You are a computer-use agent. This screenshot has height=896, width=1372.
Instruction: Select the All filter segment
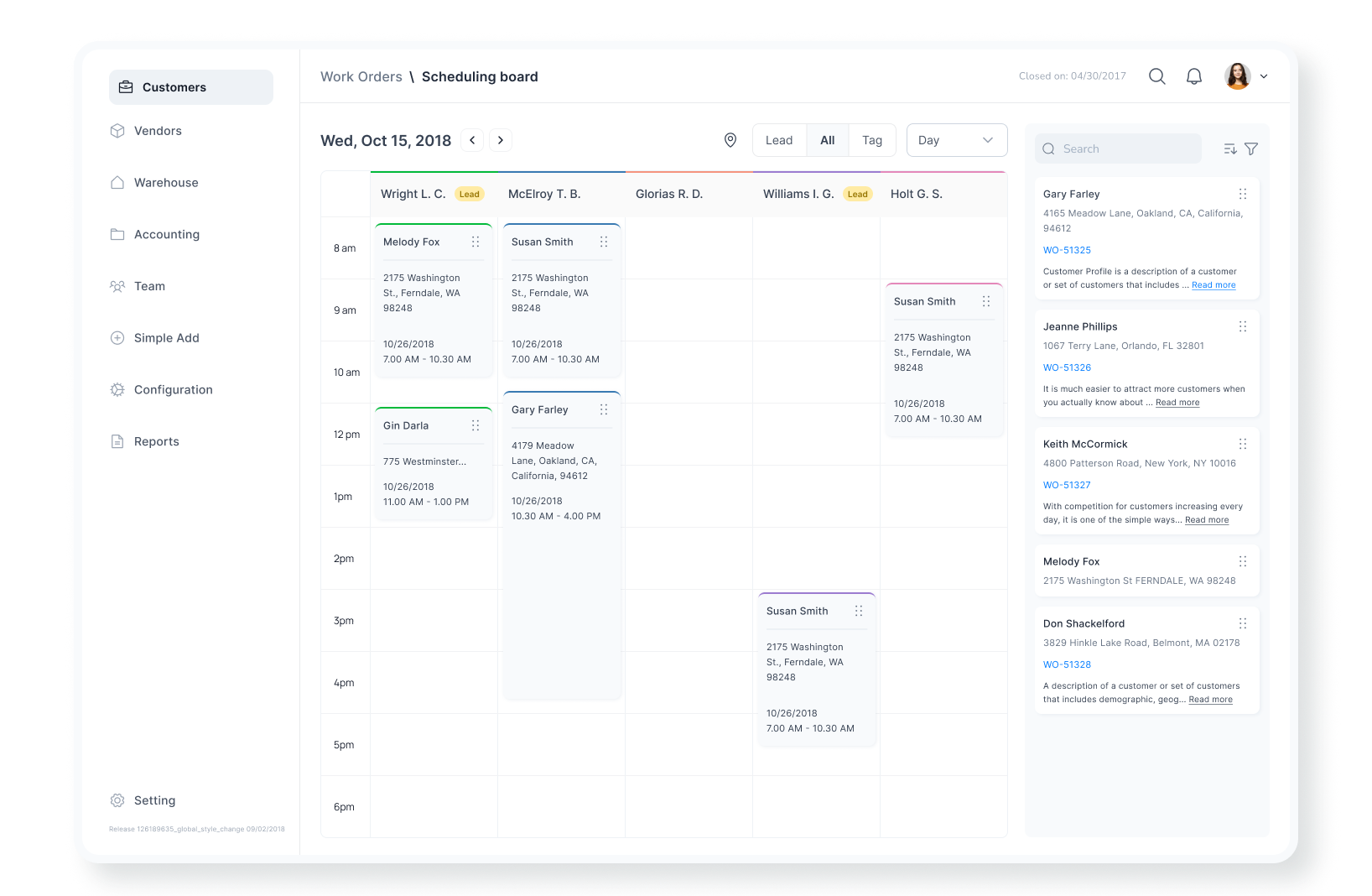pos(827,139)
